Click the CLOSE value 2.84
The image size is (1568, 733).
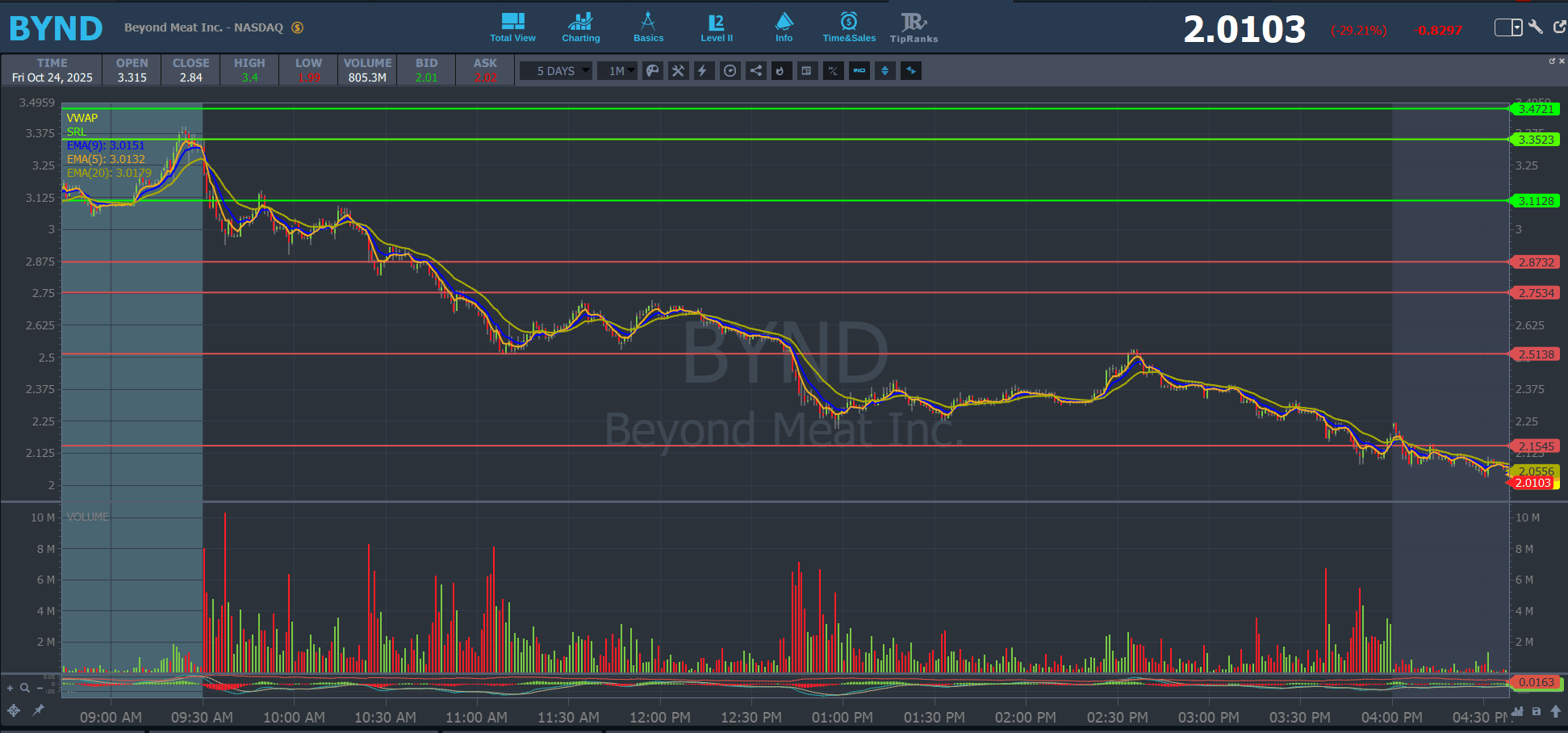coord(191,77)
